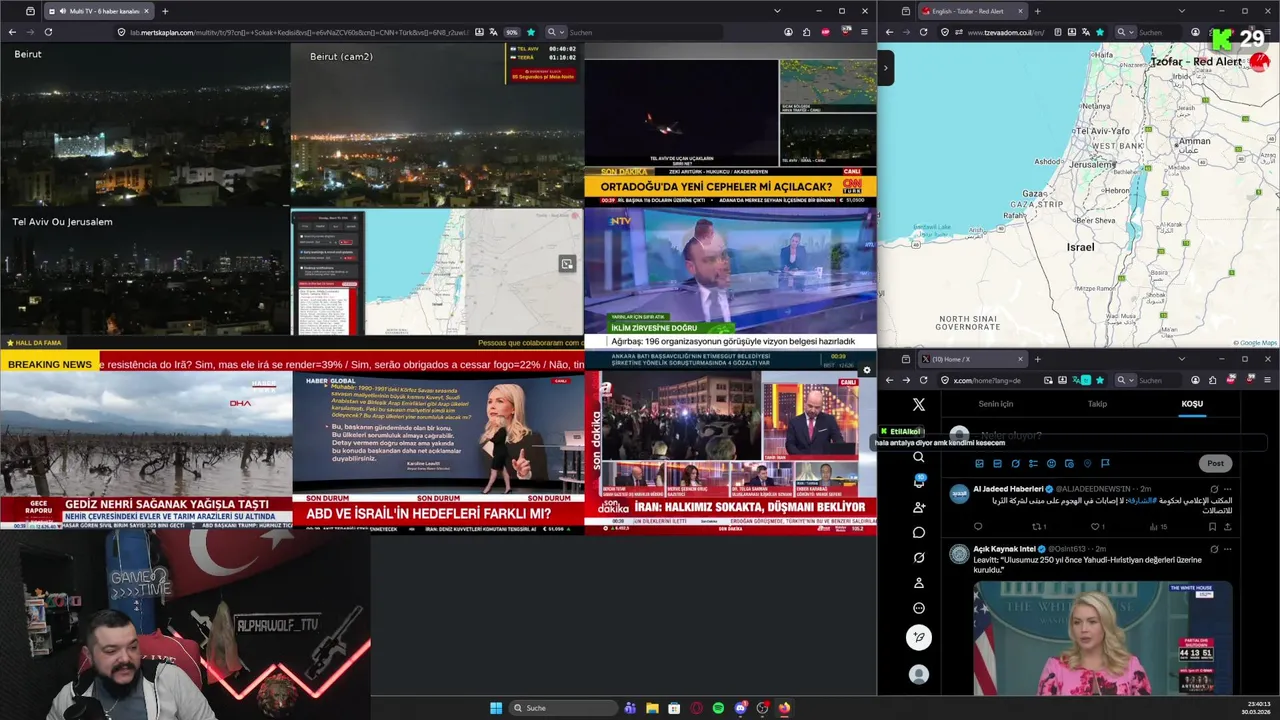Bookmark the Al Jadeed Haberleri post

1212,526
